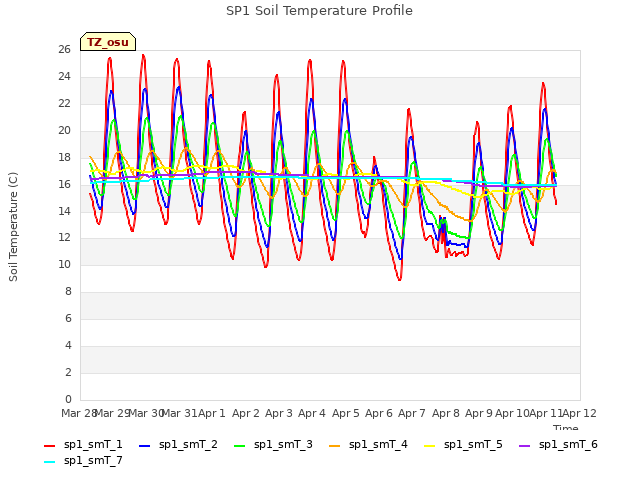Click the 18 y-axis tick label
Image resolution: width=640 pixels, height=480 pixels.
[64, 158]
